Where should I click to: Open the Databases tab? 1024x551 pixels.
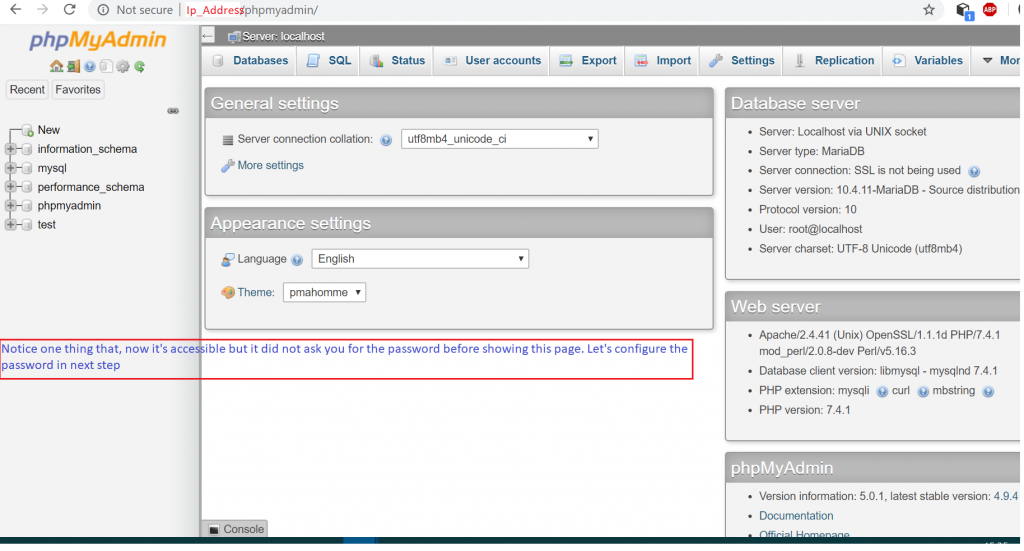[251, 61]
